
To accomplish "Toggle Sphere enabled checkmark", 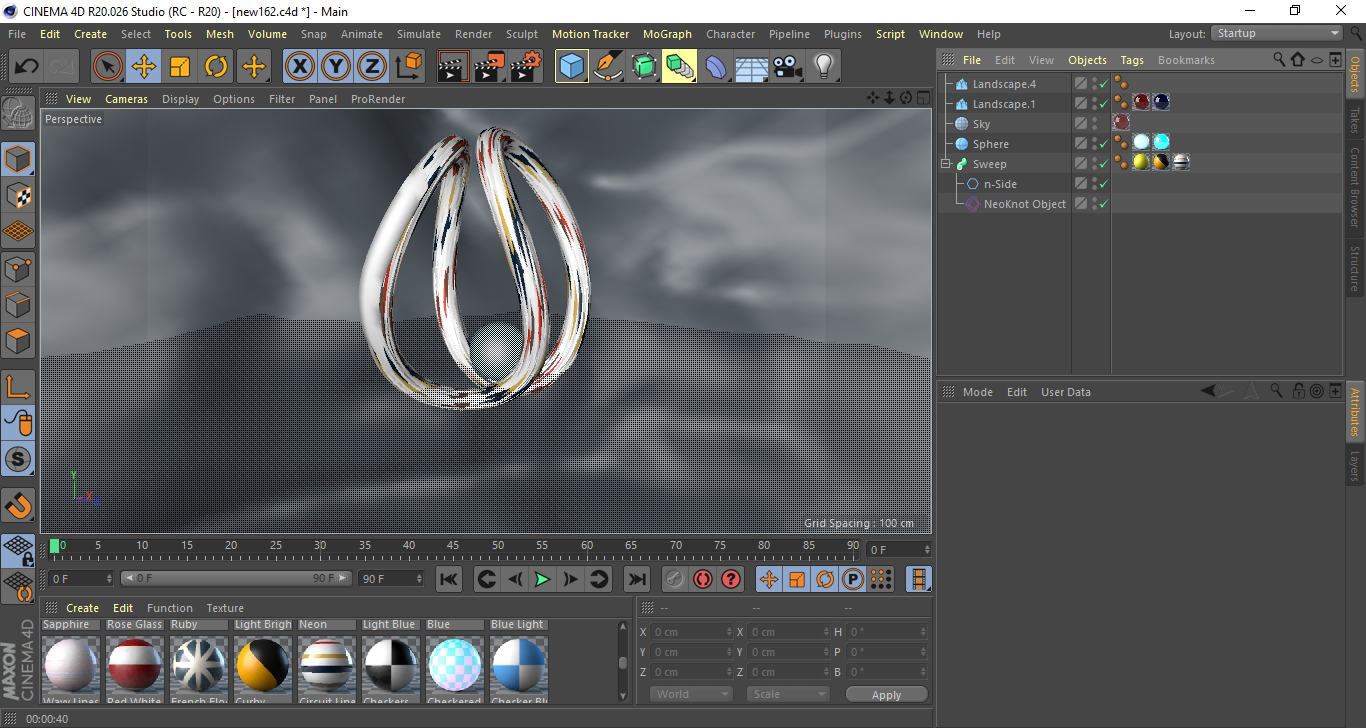I will [1102, 144].
